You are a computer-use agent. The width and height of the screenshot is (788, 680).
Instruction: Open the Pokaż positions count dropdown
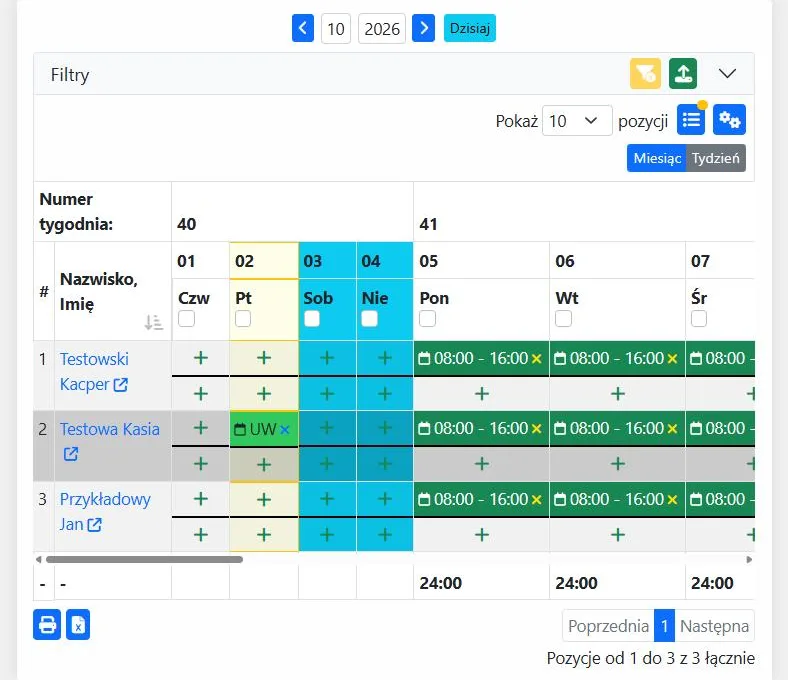point(577,121)
